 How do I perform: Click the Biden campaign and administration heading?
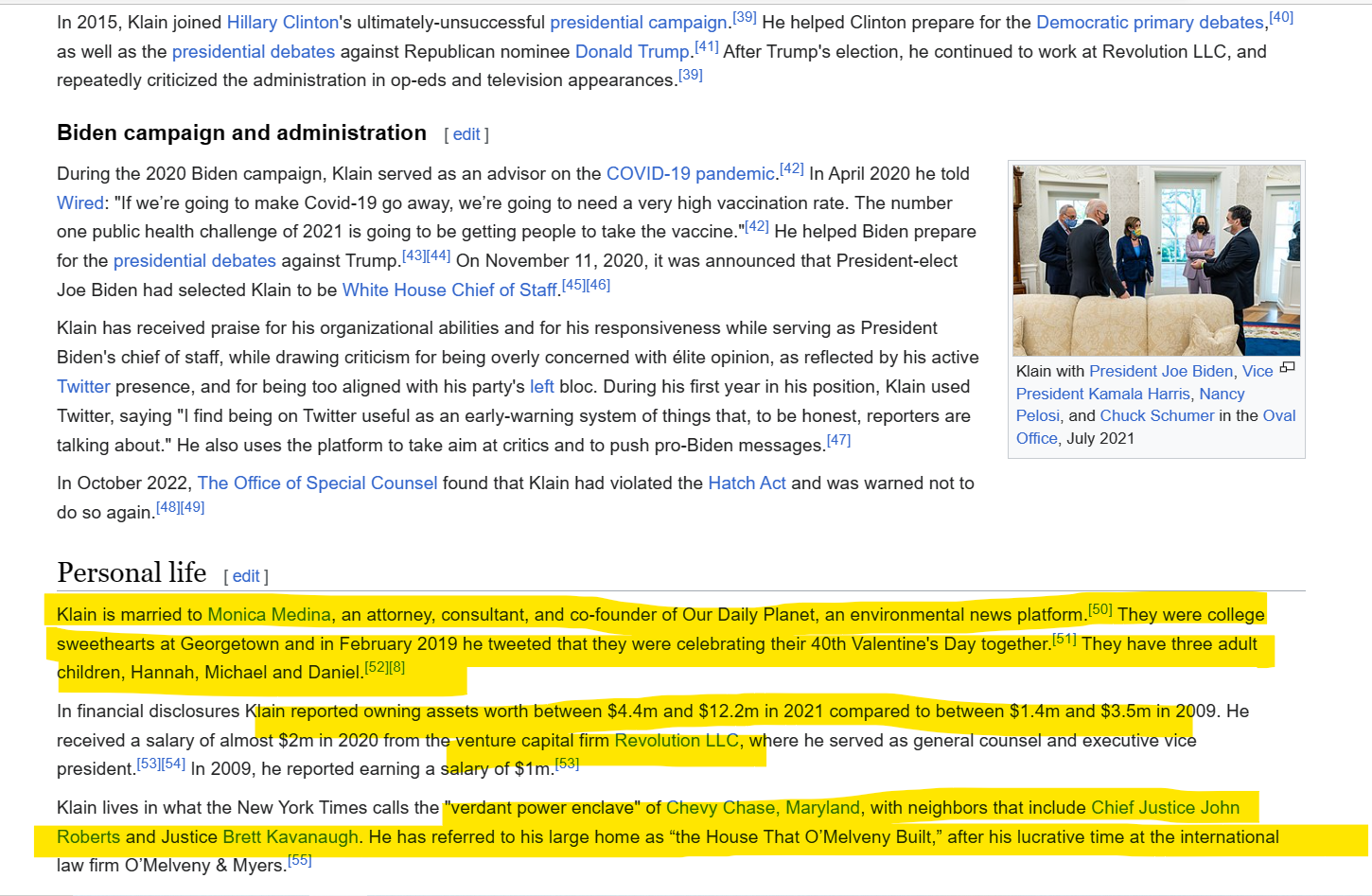[241, 132]
